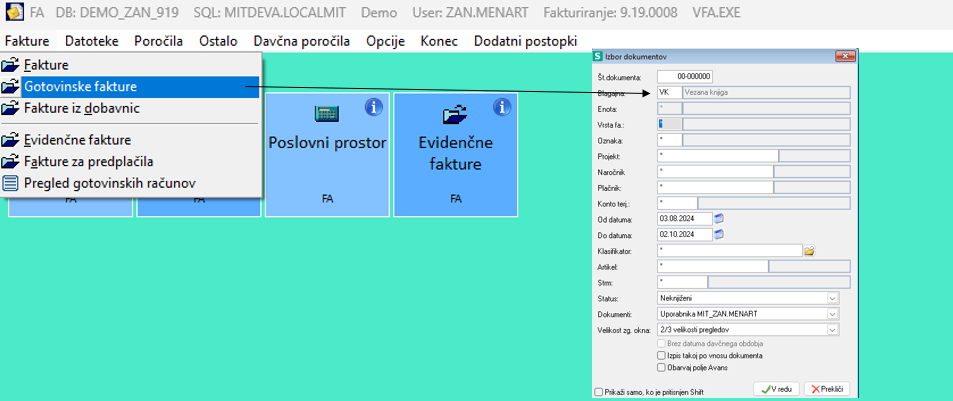Image resolution: width=953 pixels, height=401 pixels.
Task: Click the open folder icon on the Evidenčne fakture tile
Action: click(x=453, y=114)
